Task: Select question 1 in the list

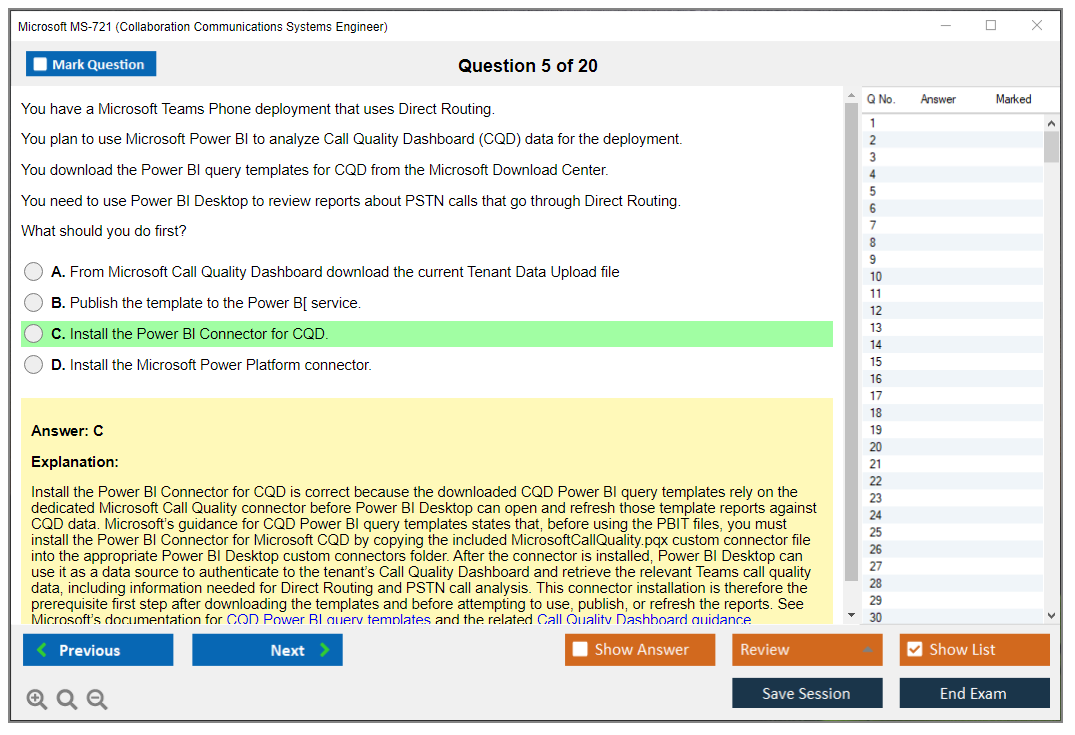Action: point(953,123)
